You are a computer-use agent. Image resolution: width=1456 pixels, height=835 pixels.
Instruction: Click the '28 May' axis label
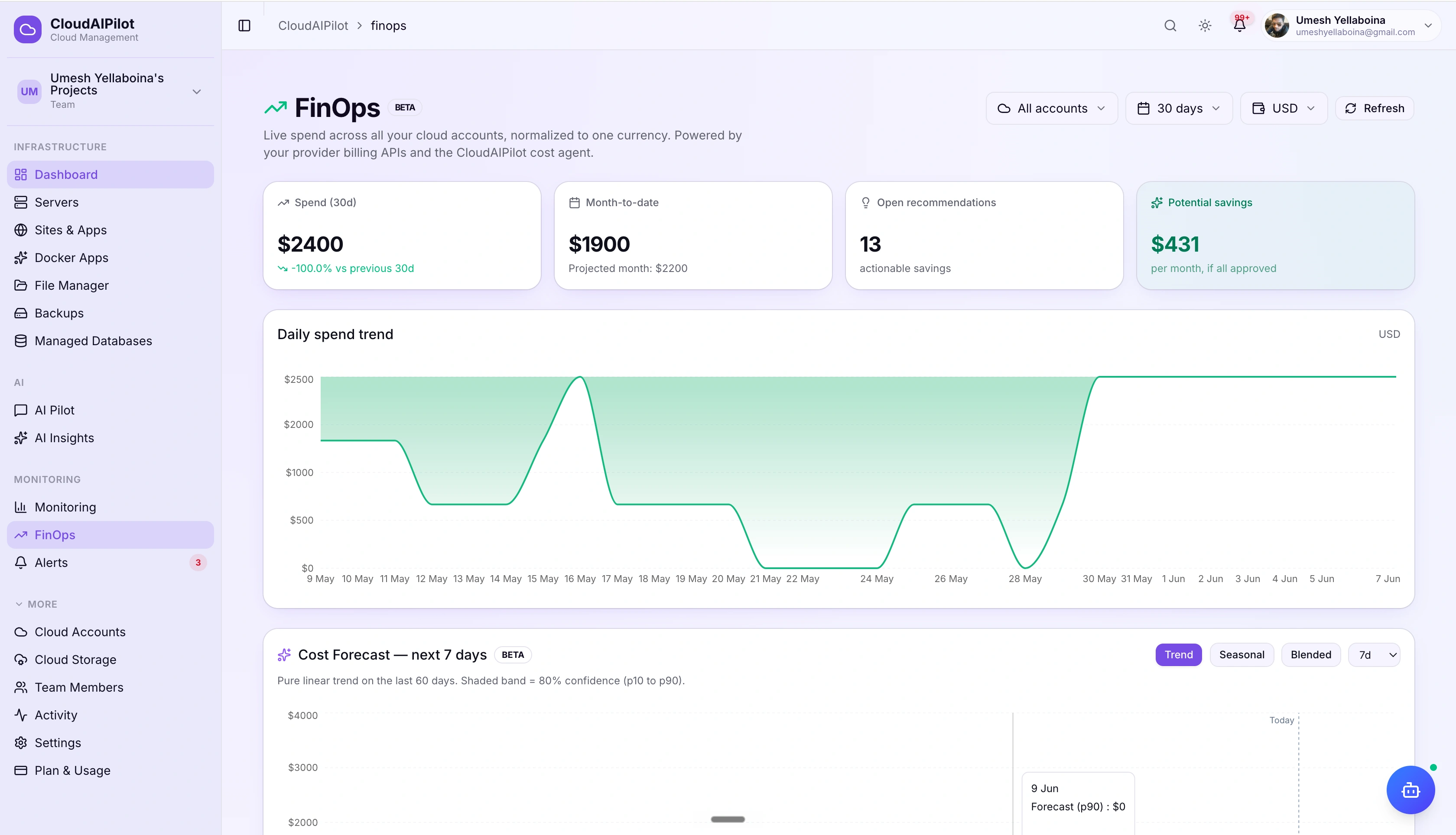(x=1025, y=579)
